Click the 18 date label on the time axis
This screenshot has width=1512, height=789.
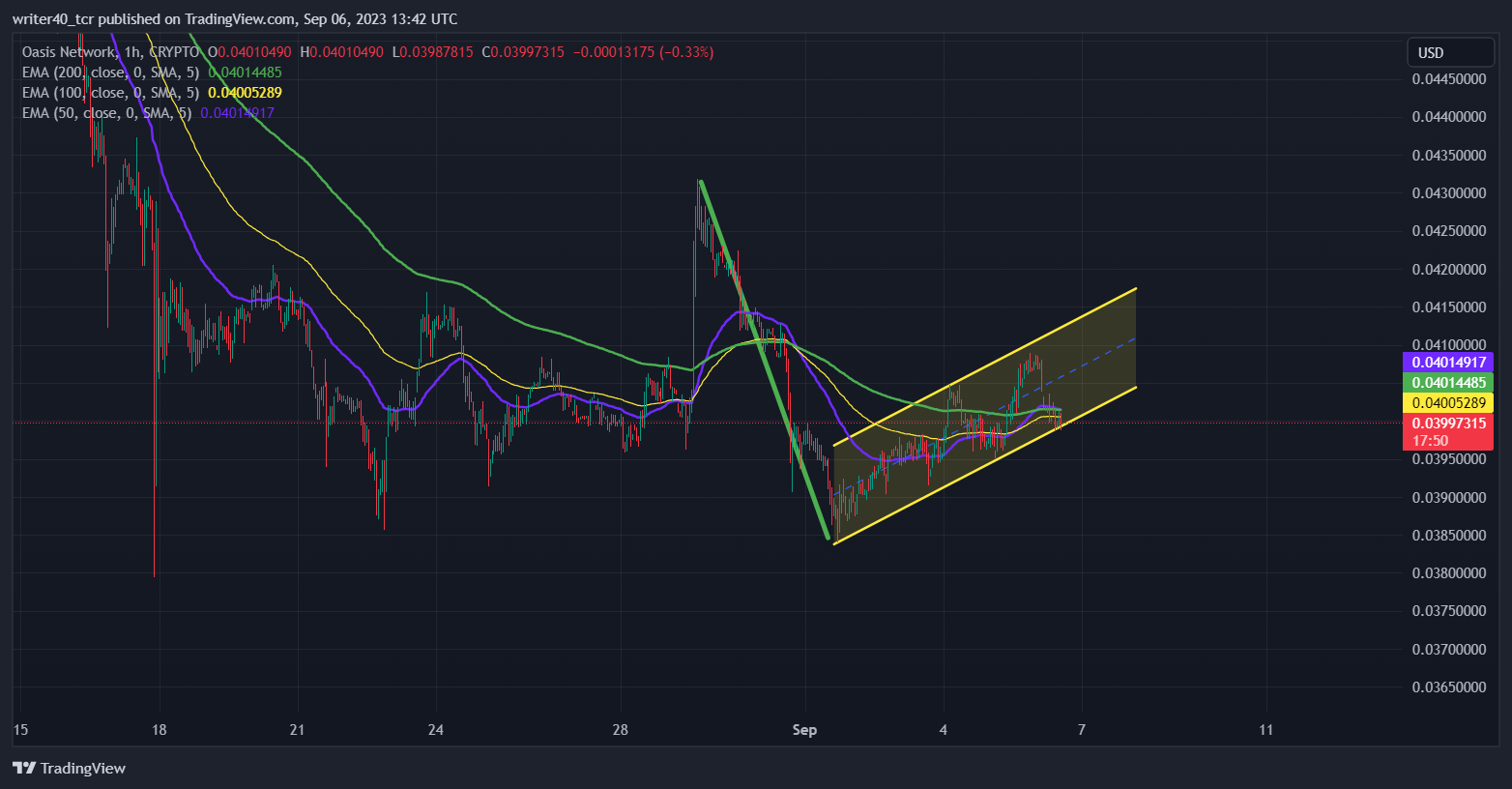coord(159,730)
